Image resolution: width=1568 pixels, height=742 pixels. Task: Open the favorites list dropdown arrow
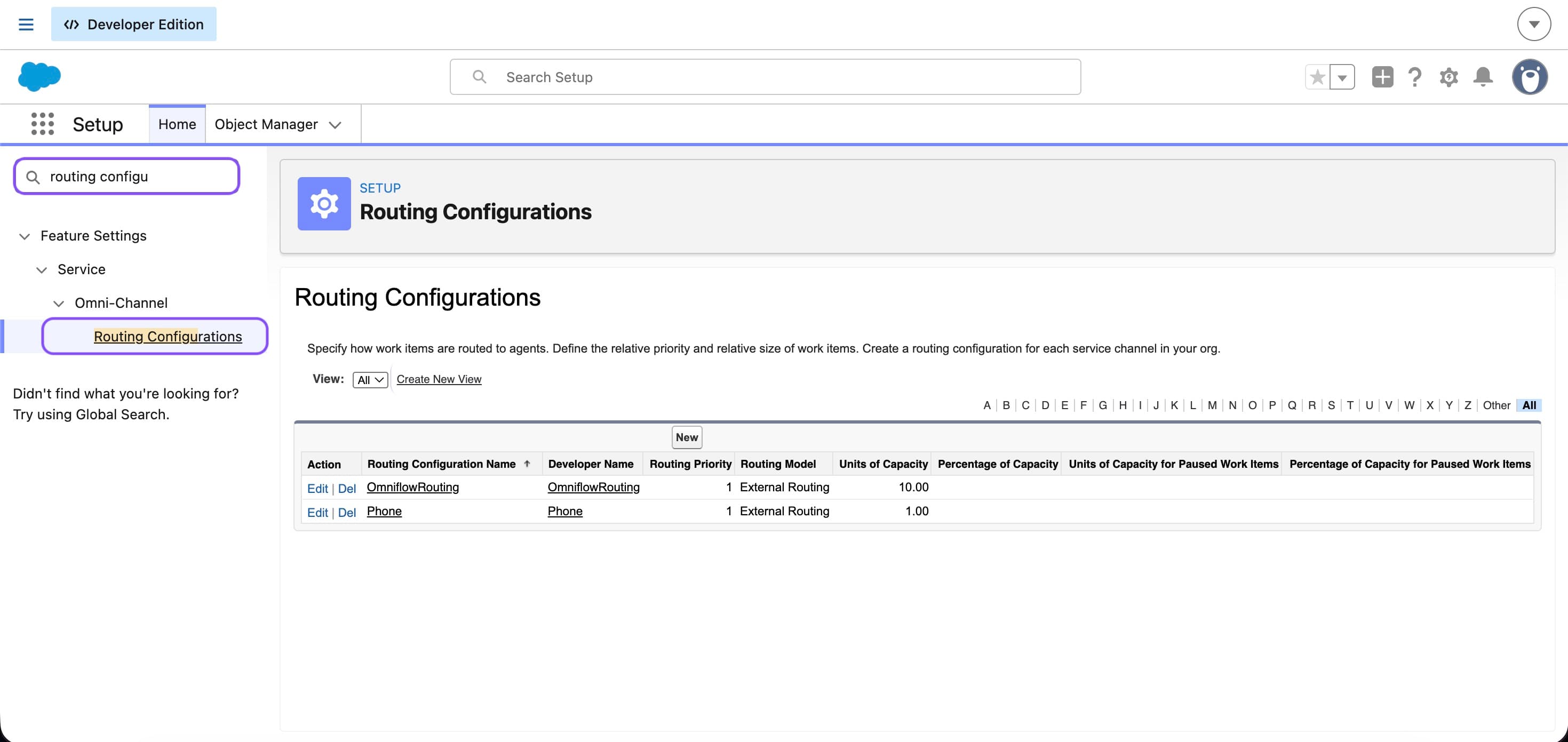pos(1342,77)
